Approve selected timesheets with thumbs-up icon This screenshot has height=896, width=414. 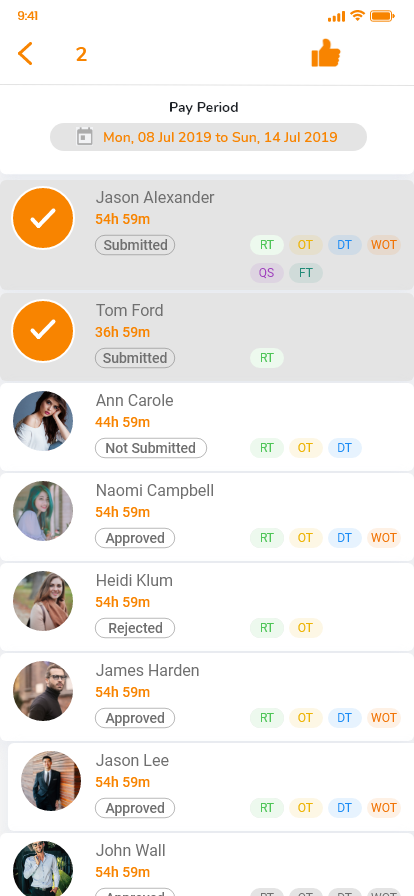point(325,53)
